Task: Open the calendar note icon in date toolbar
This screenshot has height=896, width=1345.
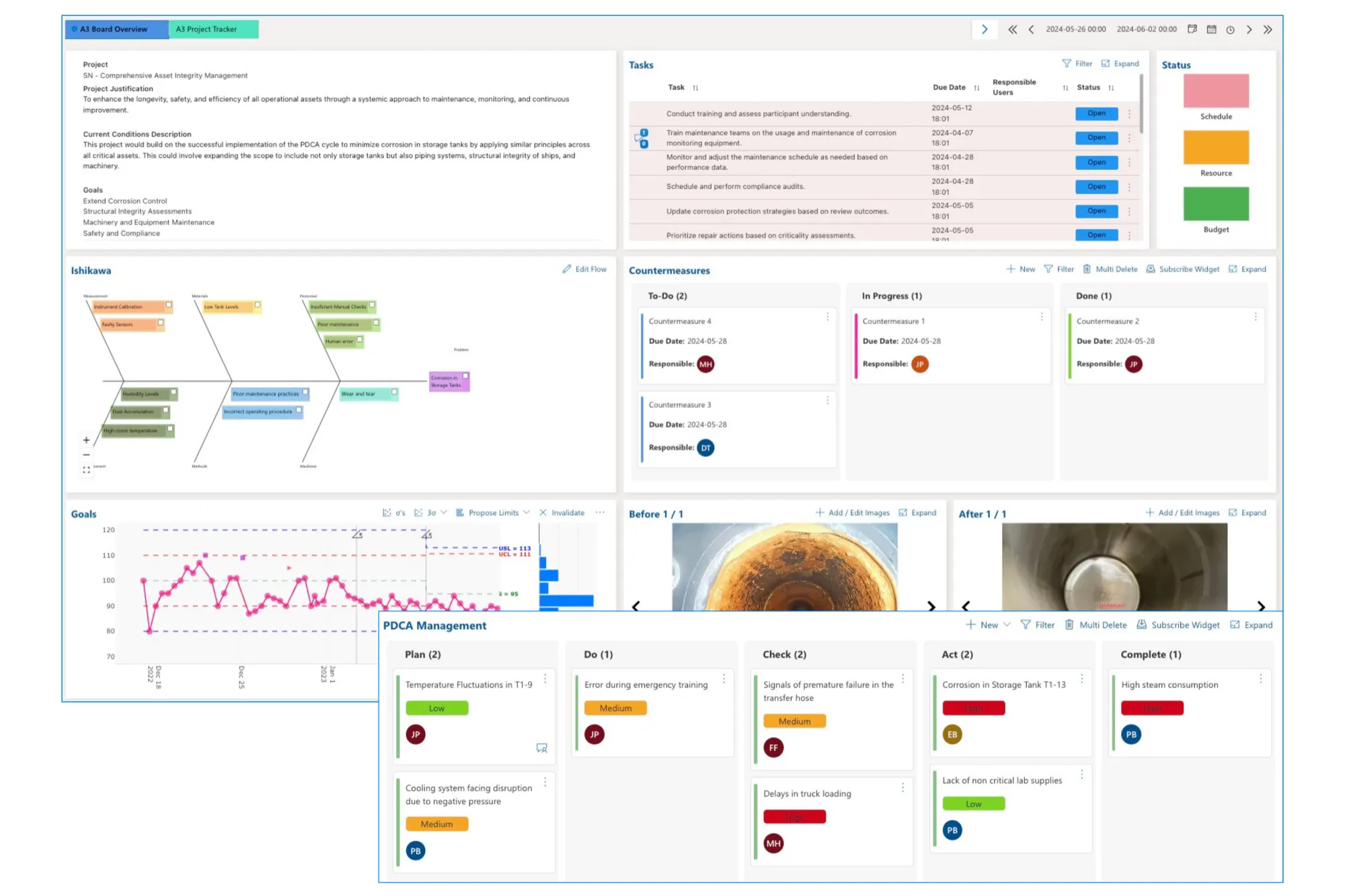Action: pyautogui.click(x=1192, y=30)
